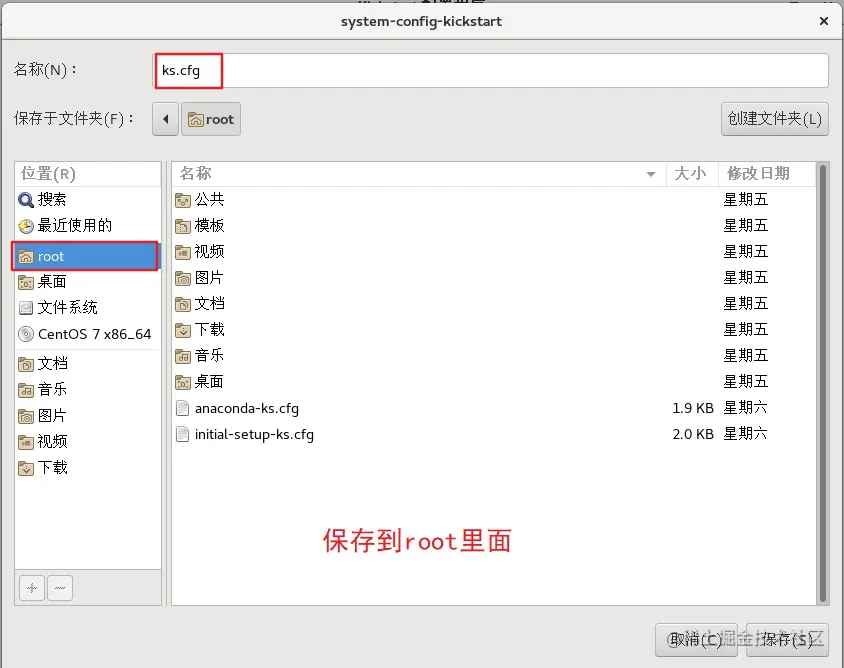Select the 模板 folder in the file list
The width and height of the screenshot is (844, 668).
[494, 226]
